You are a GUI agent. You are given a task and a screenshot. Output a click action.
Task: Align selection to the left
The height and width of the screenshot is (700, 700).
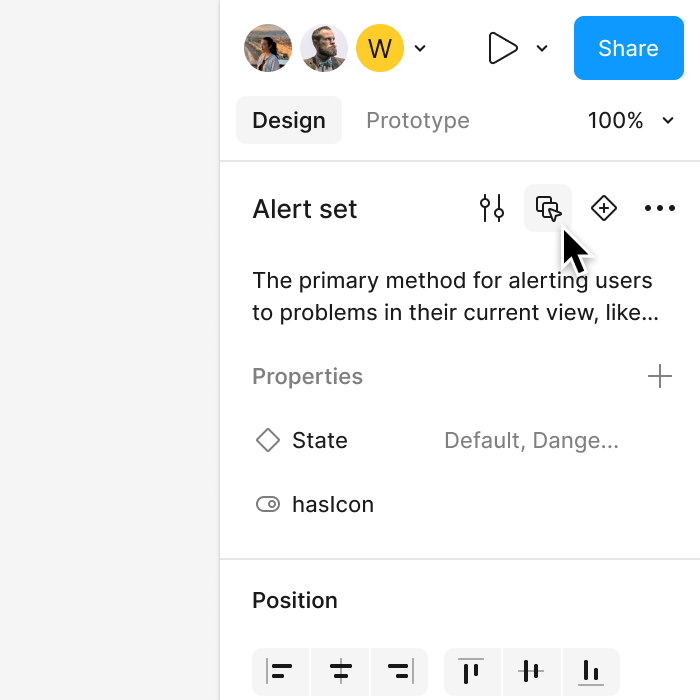[x=280, y=671]
